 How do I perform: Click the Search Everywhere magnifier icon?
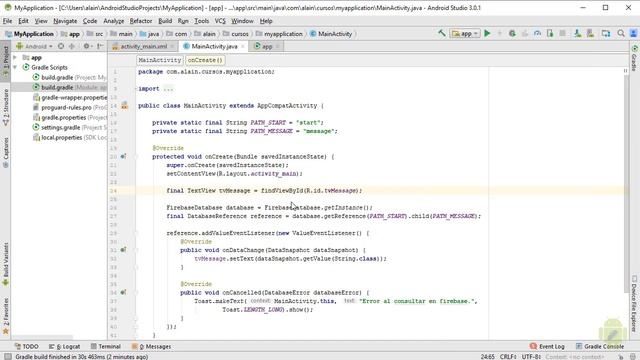click(621, 33)
